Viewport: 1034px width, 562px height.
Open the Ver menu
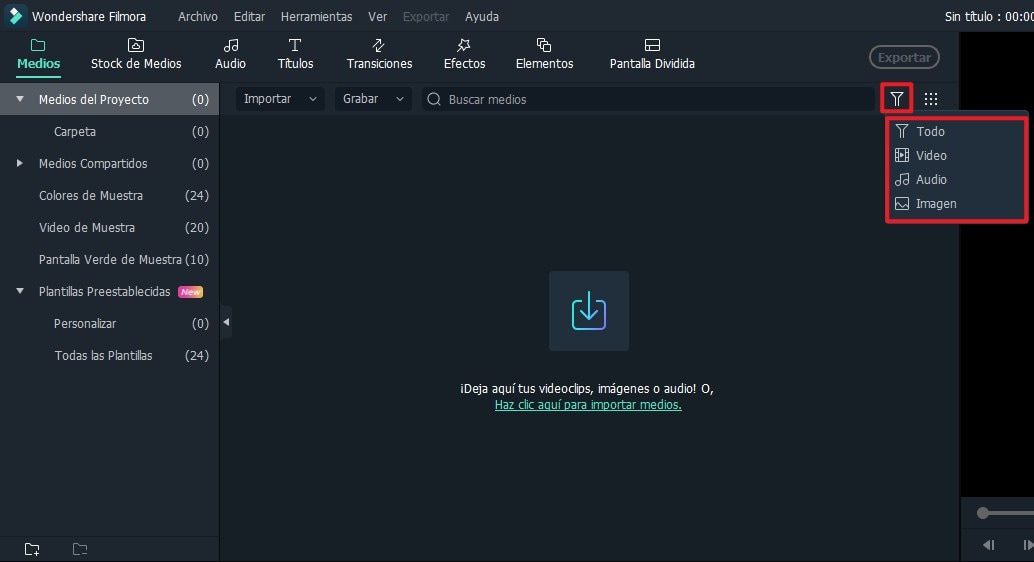377,16
